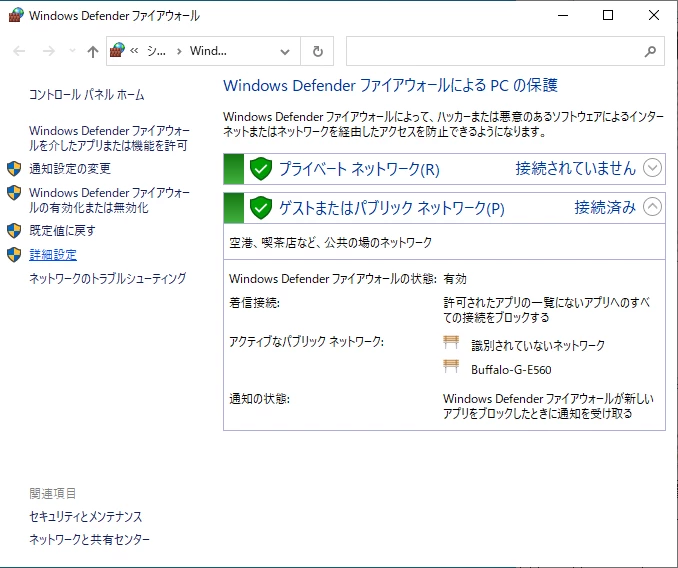Open 既定値に戻す link
The width and height of the screenshot is (678, 568).
[x=62, y=231]
